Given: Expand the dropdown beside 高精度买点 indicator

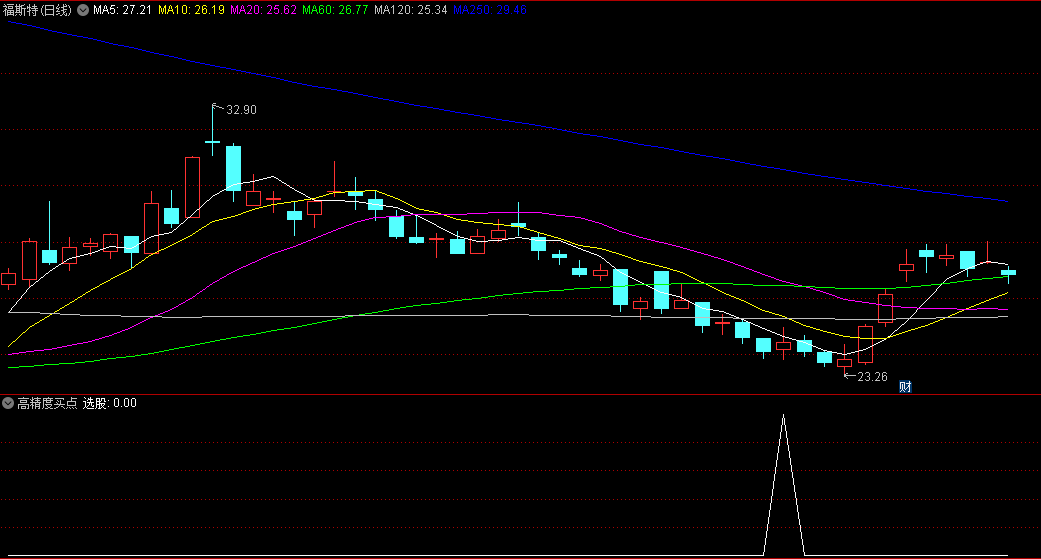Looking at the screenshot, I should coord(8,403).
